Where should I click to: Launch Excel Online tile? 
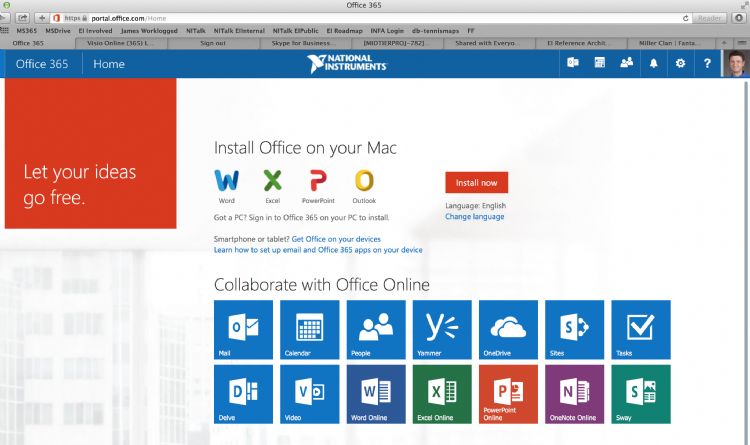(442, 394)
